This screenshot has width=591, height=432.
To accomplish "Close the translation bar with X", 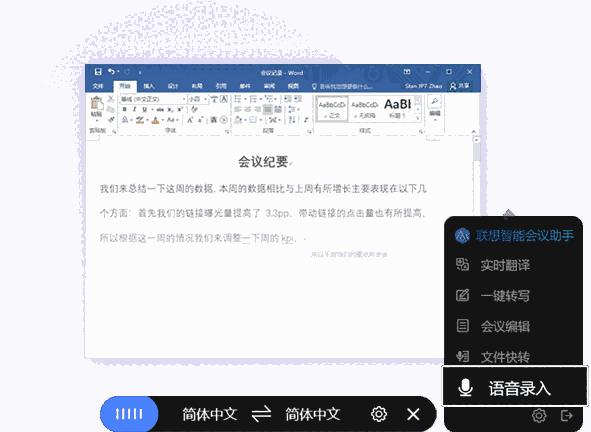I will click(413, 414).
